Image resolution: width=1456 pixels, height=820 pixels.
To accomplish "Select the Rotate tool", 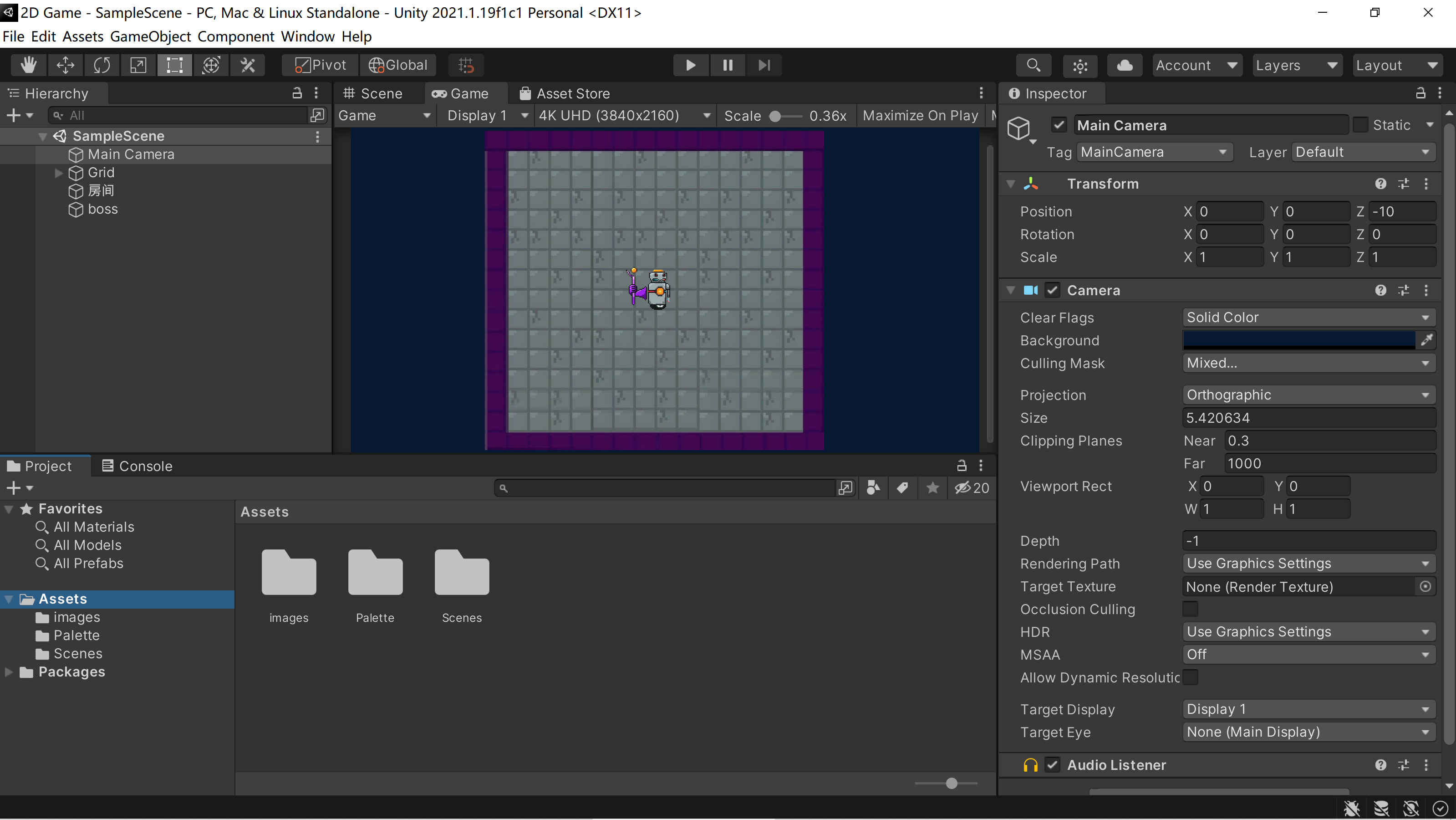I will [x=102, y=65].
